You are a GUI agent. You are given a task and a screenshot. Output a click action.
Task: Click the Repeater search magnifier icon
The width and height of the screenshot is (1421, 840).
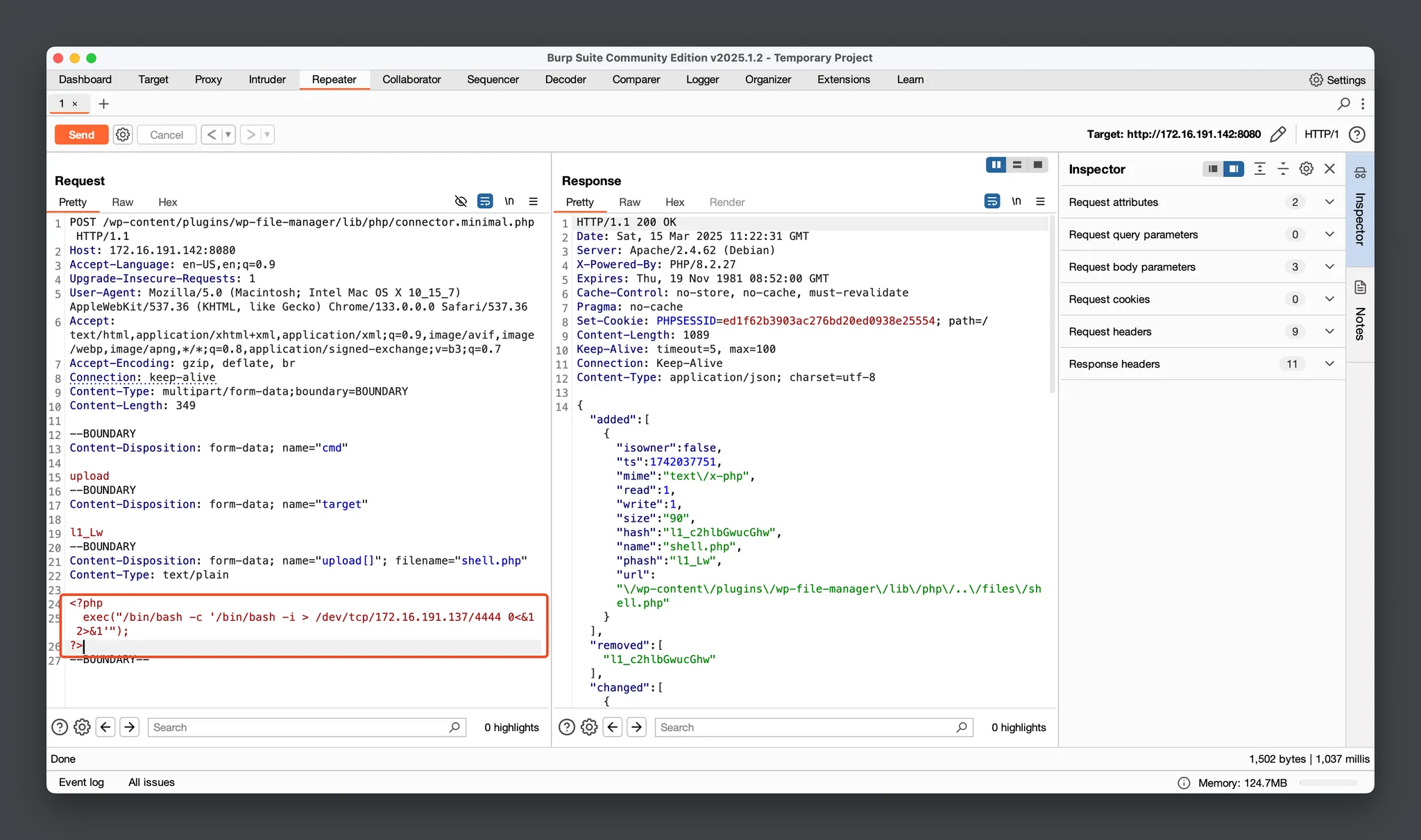1343,104
